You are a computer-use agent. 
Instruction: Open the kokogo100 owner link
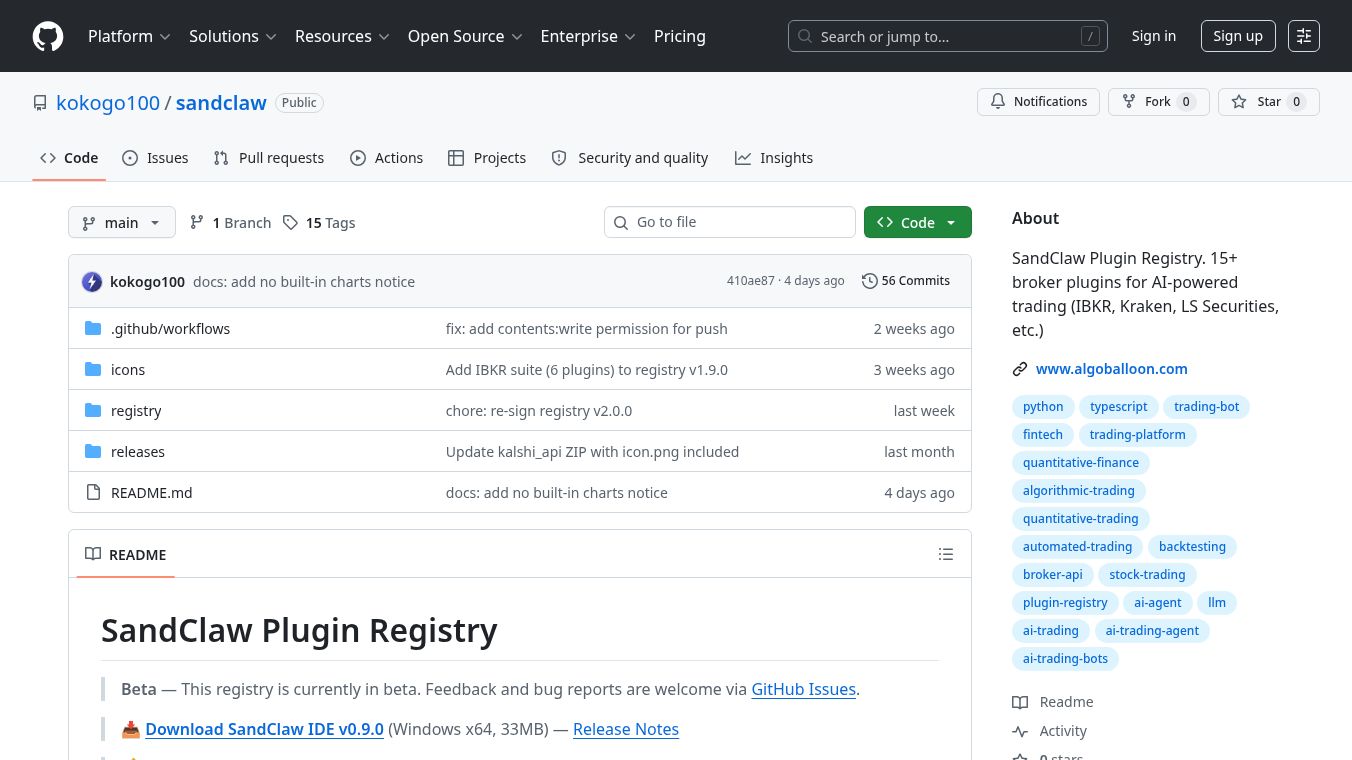click(108, 103)
